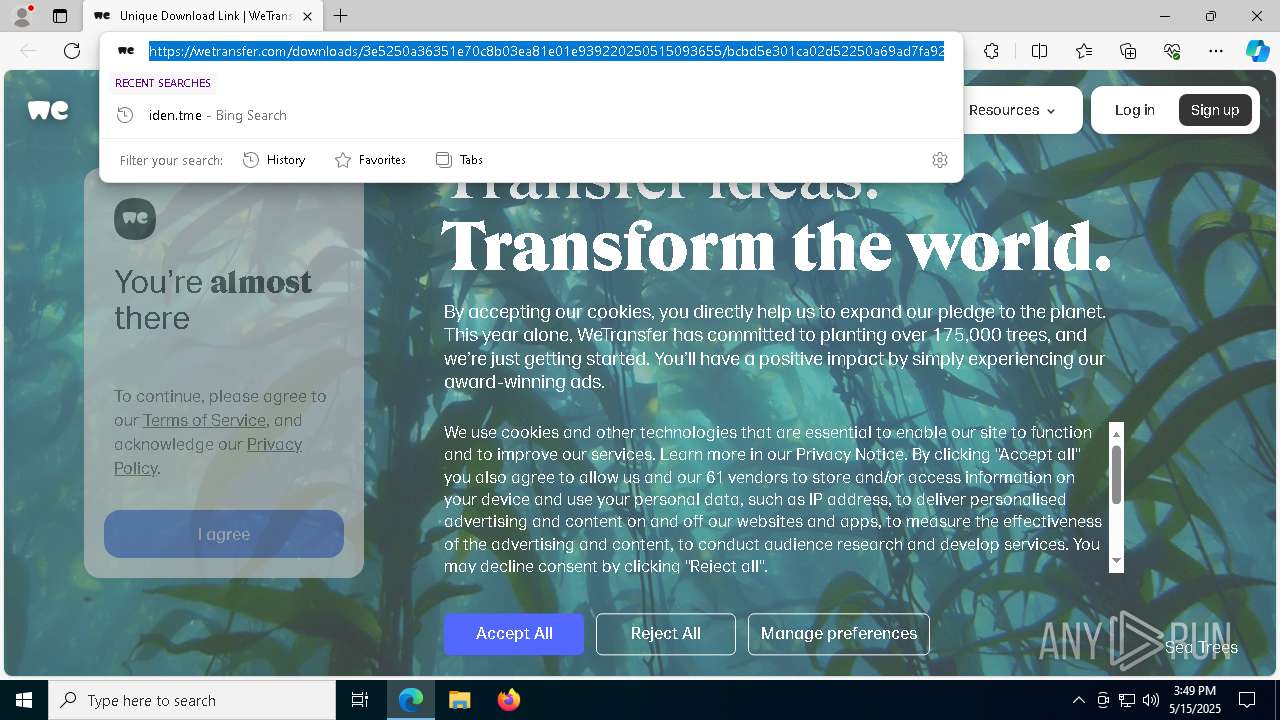
Task: Open Task View on the taskbar
Action: click(x=360, y=700)
